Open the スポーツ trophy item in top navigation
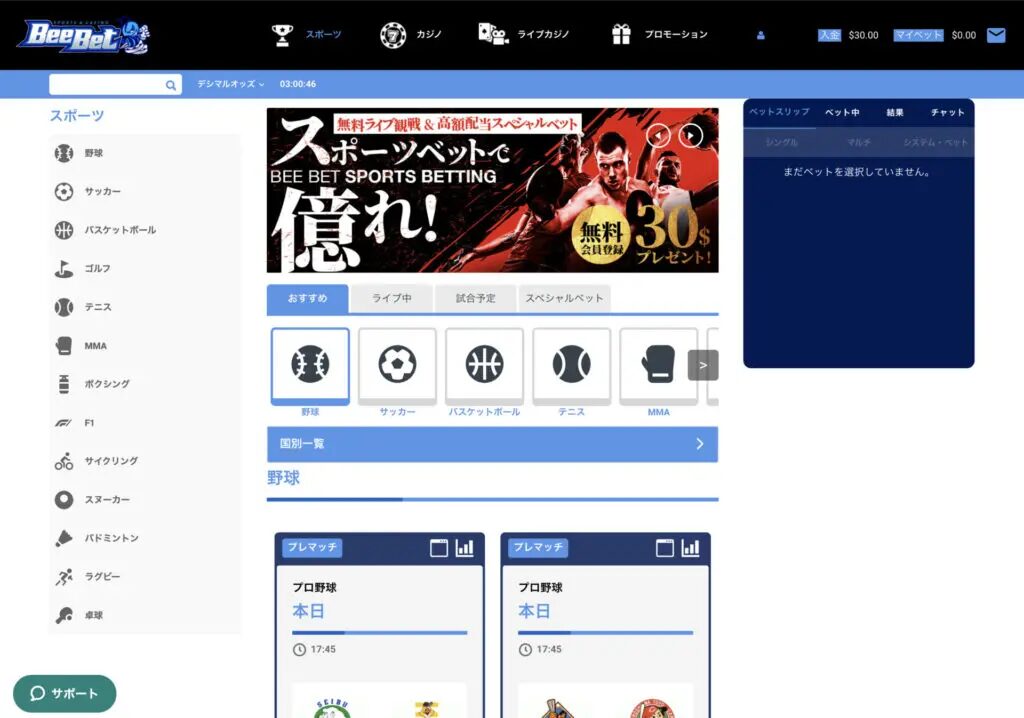Viewport: 1024px width, 718px height. point(306,35)
